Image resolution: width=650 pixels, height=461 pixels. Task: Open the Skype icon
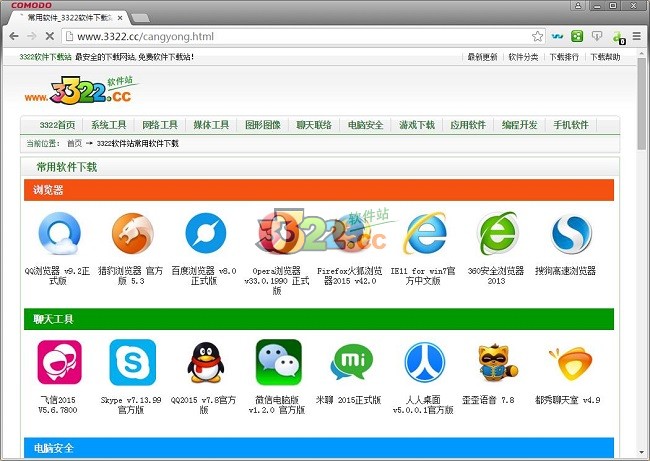tap(133, 362)
